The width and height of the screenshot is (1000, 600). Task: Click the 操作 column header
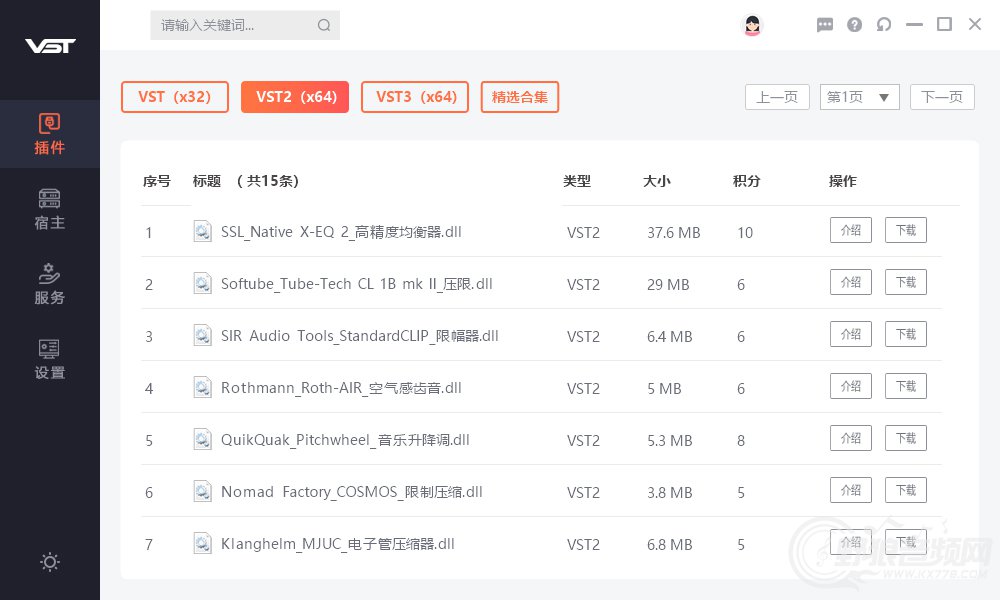pos(842,181)
